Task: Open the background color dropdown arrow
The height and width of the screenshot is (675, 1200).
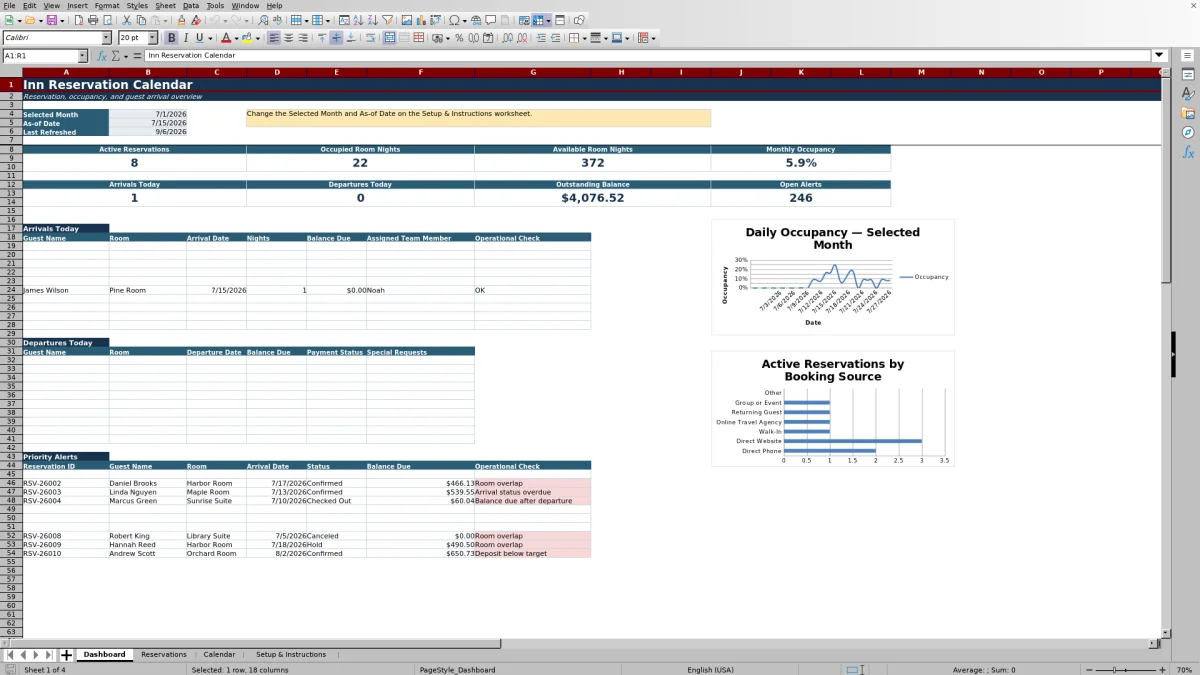Action: 258,38
